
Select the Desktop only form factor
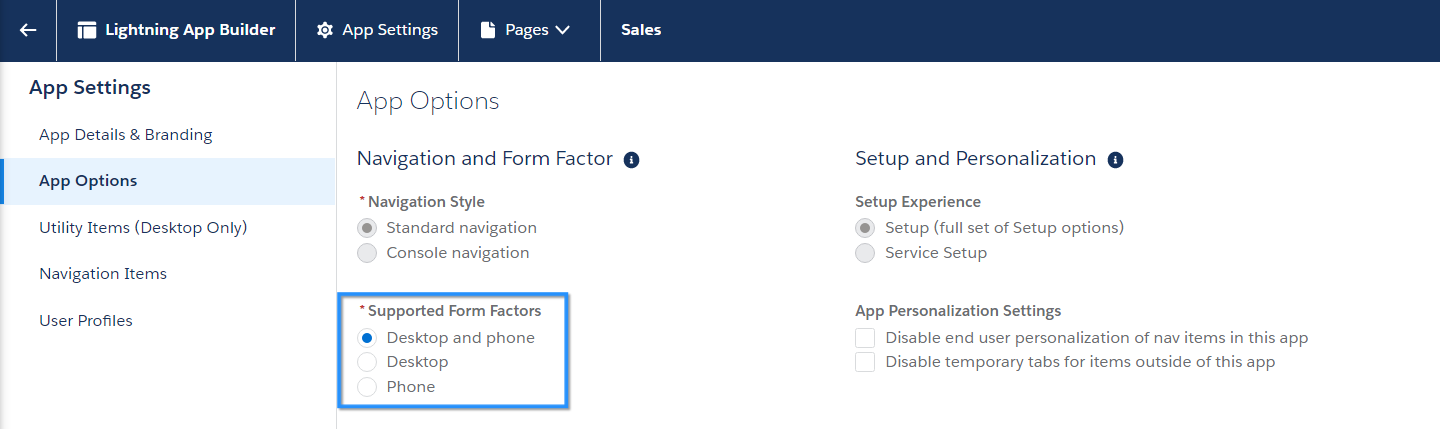[x=367, y=362]
